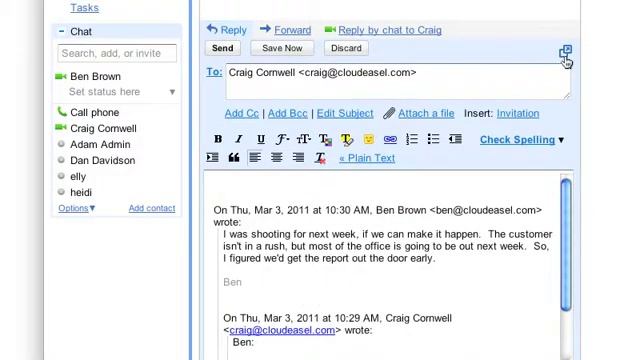Click in the To recipients field

pyautogui.click(x=398, y=81)
